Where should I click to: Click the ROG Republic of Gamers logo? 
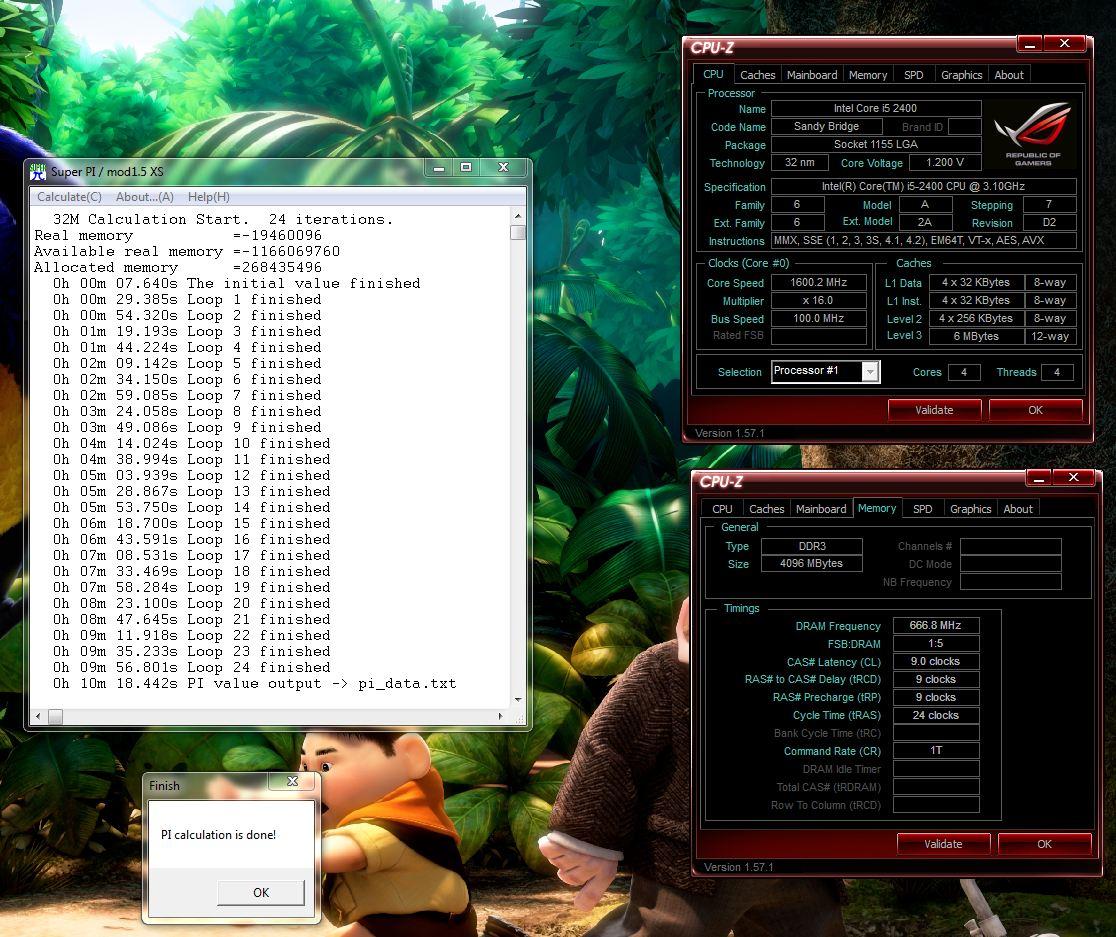[x=1033, y=134]
